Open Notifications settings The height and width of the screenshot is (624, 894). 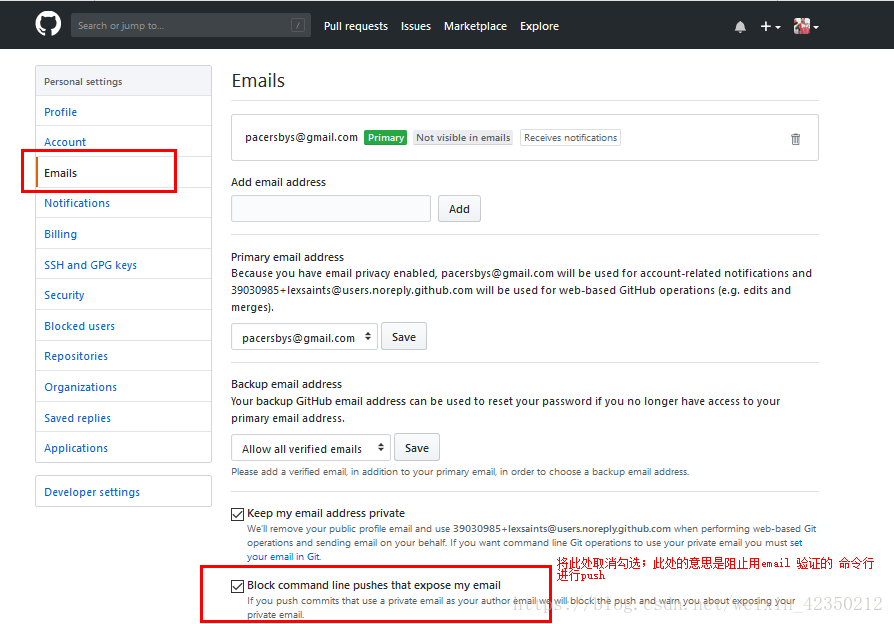pyautogui.click(x=123, y=203)
